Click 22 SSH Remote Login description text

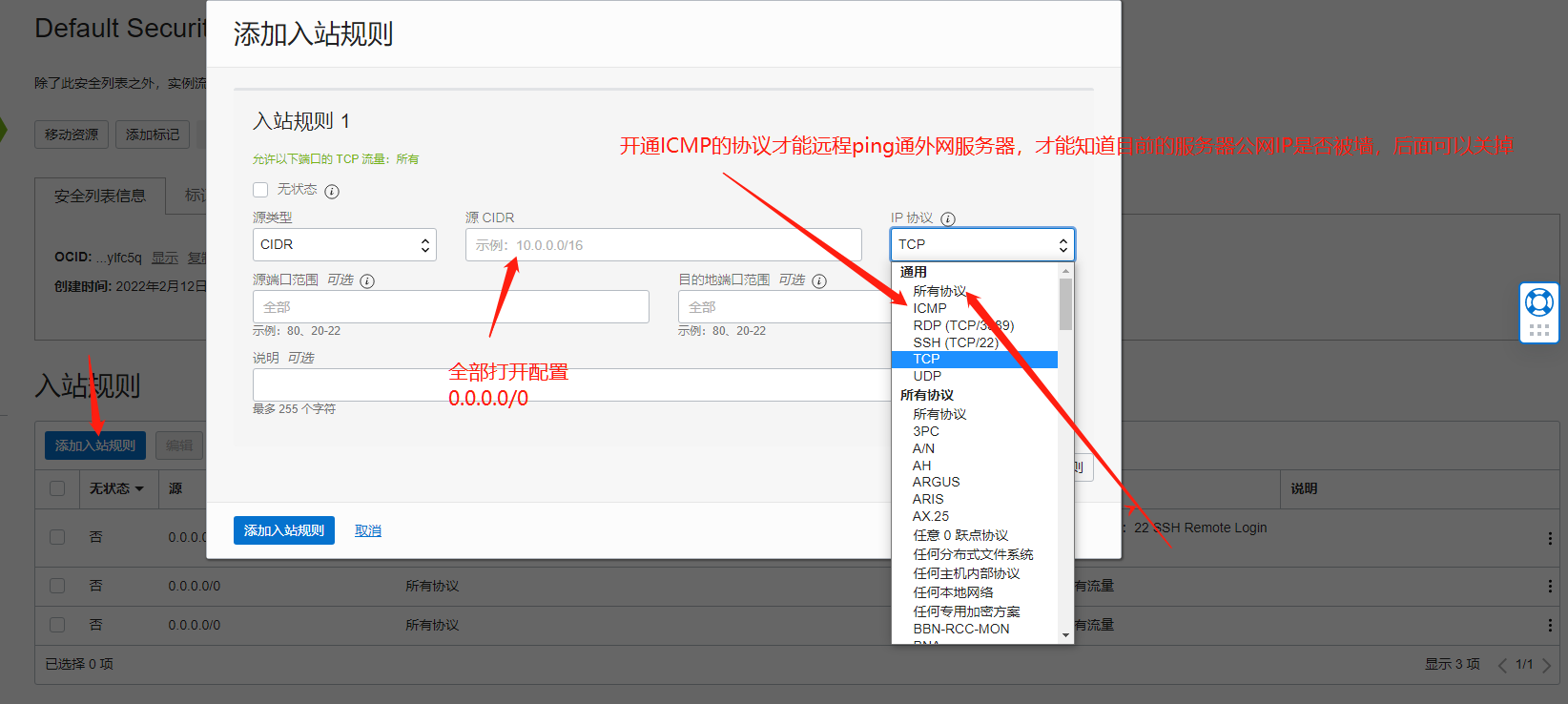click(x=1201, y=528)
